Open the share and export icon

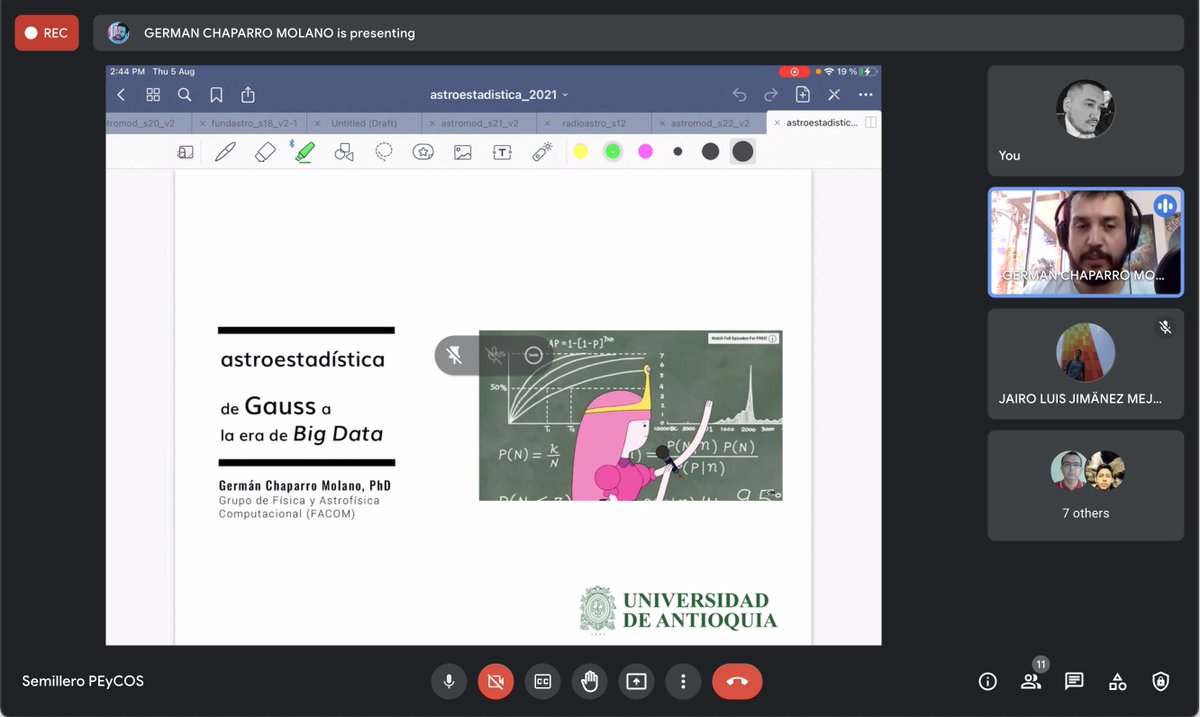coord(248,95)
